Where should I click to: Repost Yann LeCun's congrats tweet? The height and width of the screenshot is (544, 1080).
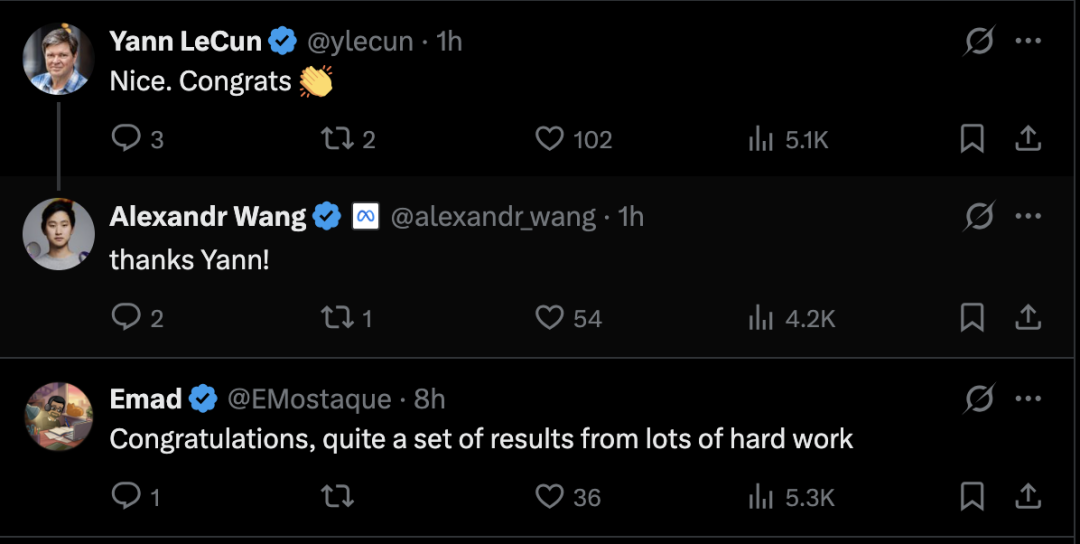(x=335, y=138)
